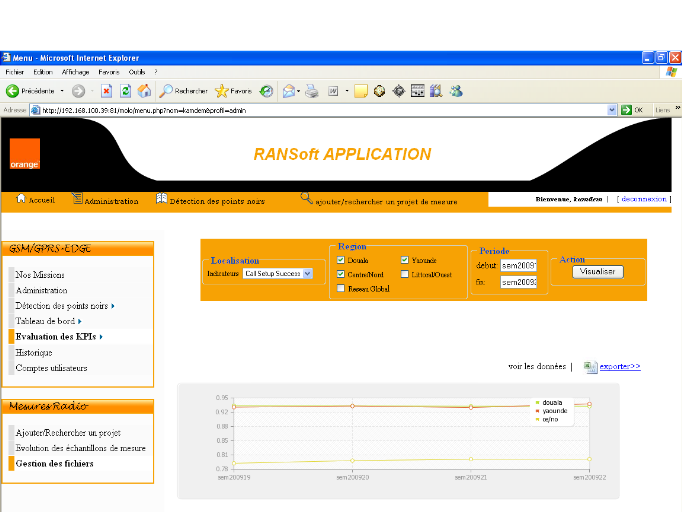Screen dimensions: 682x512
Task: Click the Accueil home icon in navigation bar
Action: [21, 199]
